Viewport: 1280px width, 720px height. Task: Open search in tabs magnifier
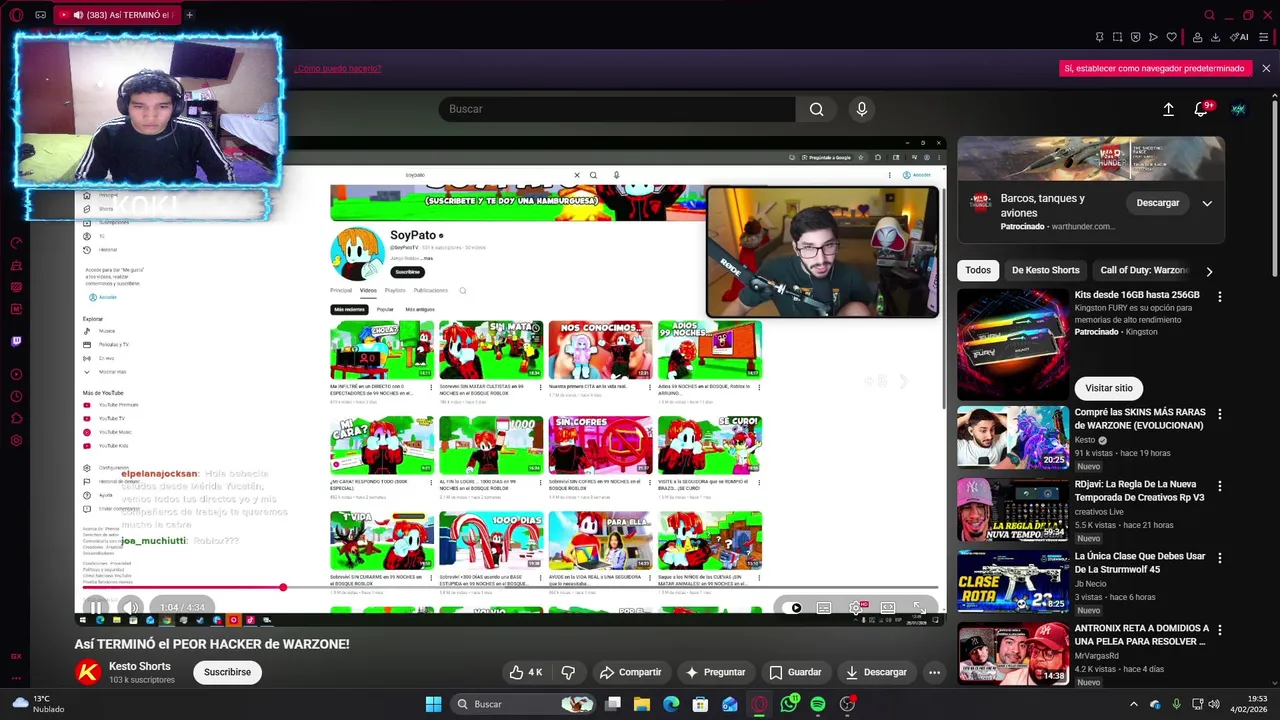[1209, 15]
